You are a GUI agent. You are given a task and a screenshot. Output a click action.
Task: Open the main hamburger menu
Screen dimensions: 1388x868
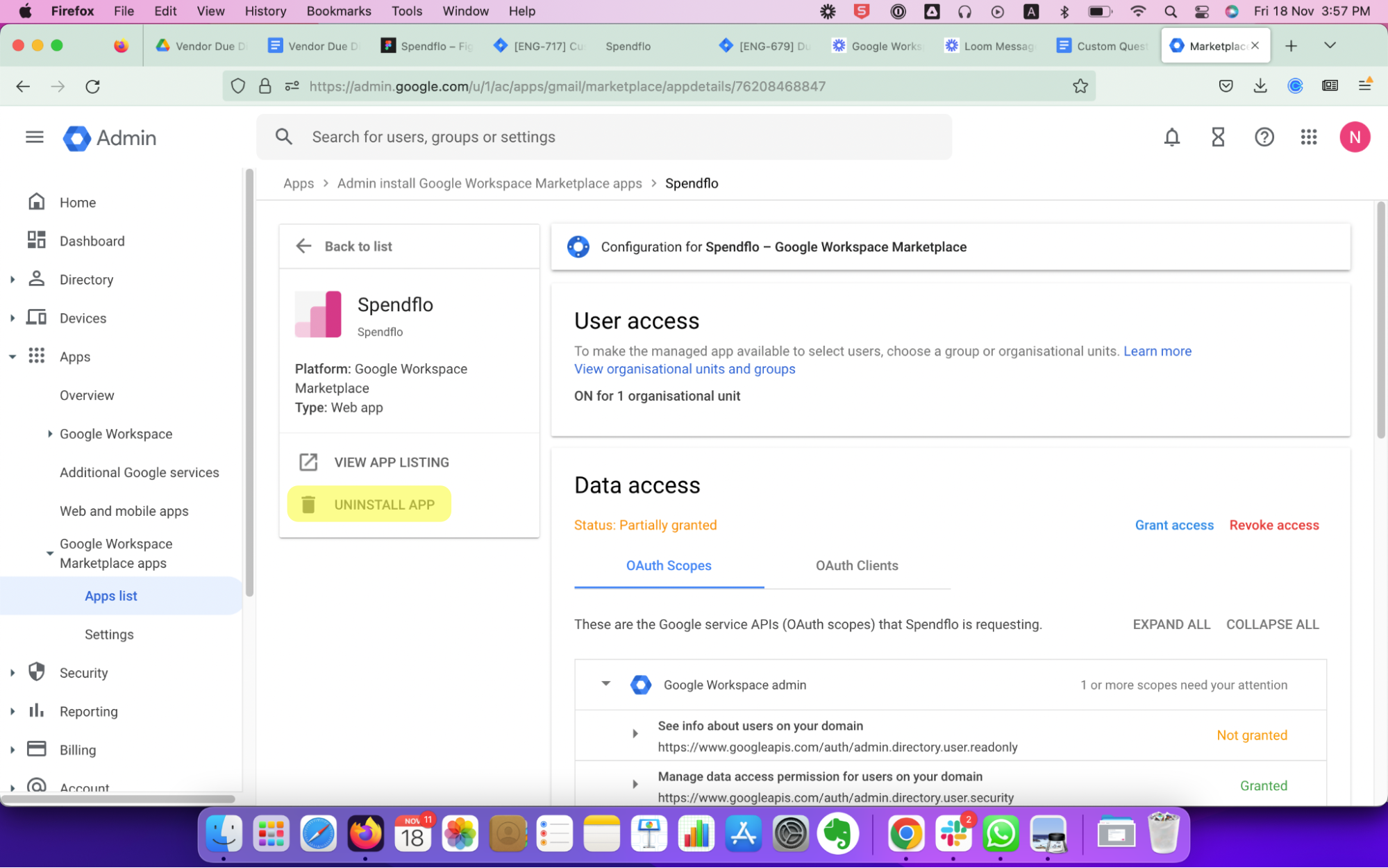click(x=34, y=137)
